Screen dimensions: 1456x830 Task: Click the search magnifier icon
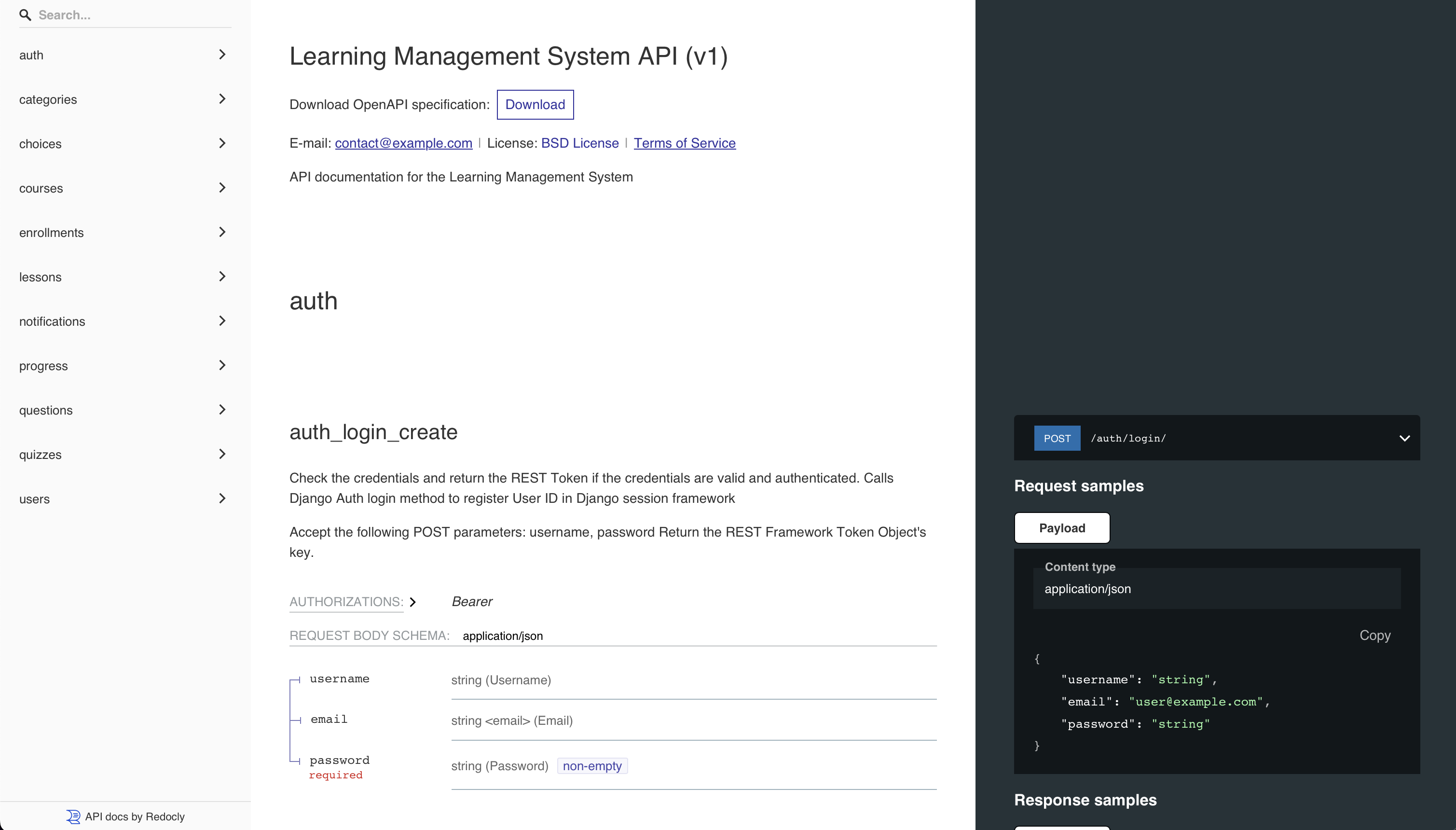pyautogui.click(x=25, y=15)
